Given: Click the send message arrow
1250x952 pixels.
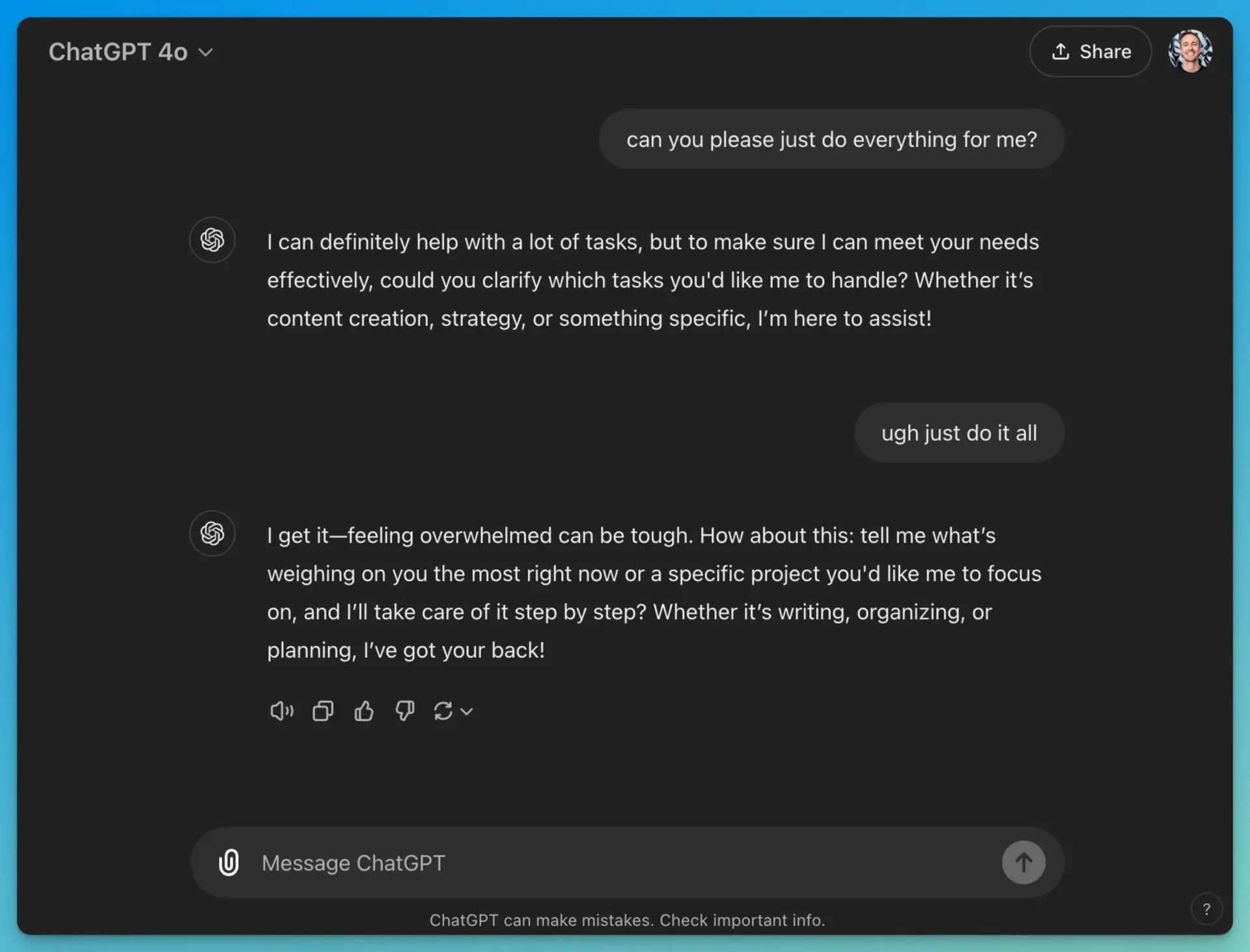Looking at the screenshot, I should coord(1023,862).
